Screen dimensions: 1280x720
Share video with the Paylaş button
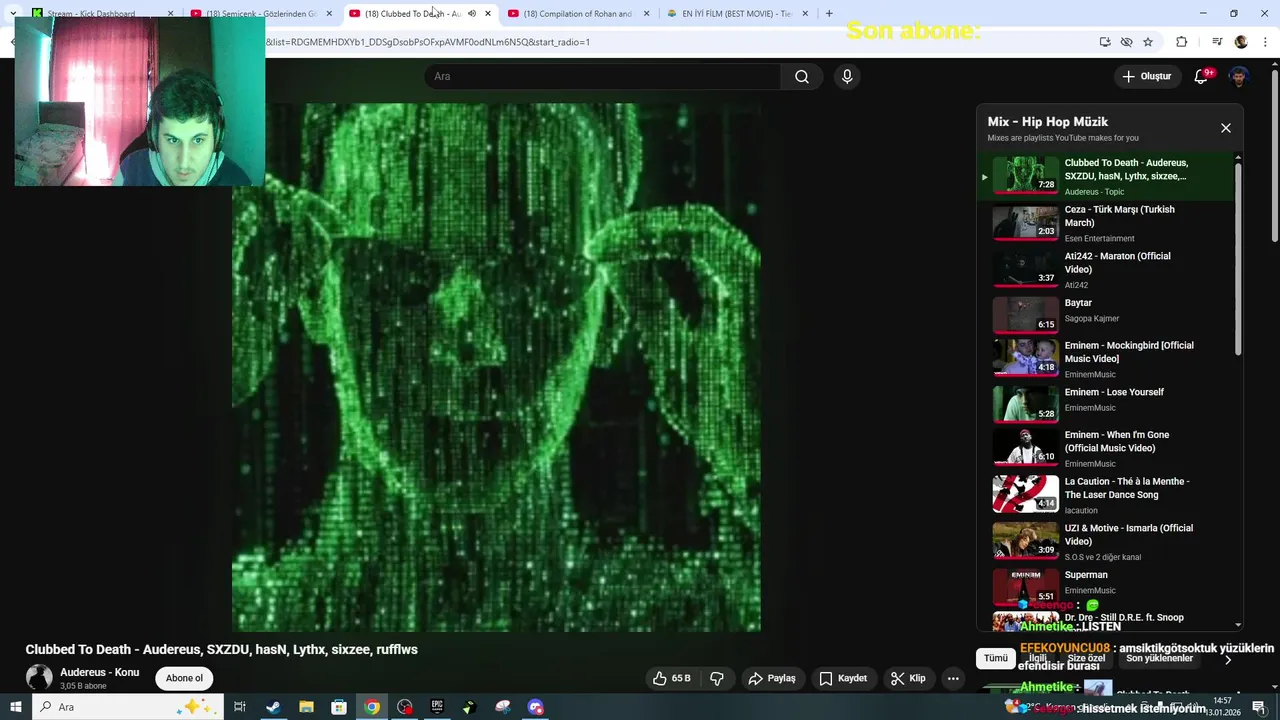pyautogui.click(x=772, y=678)
